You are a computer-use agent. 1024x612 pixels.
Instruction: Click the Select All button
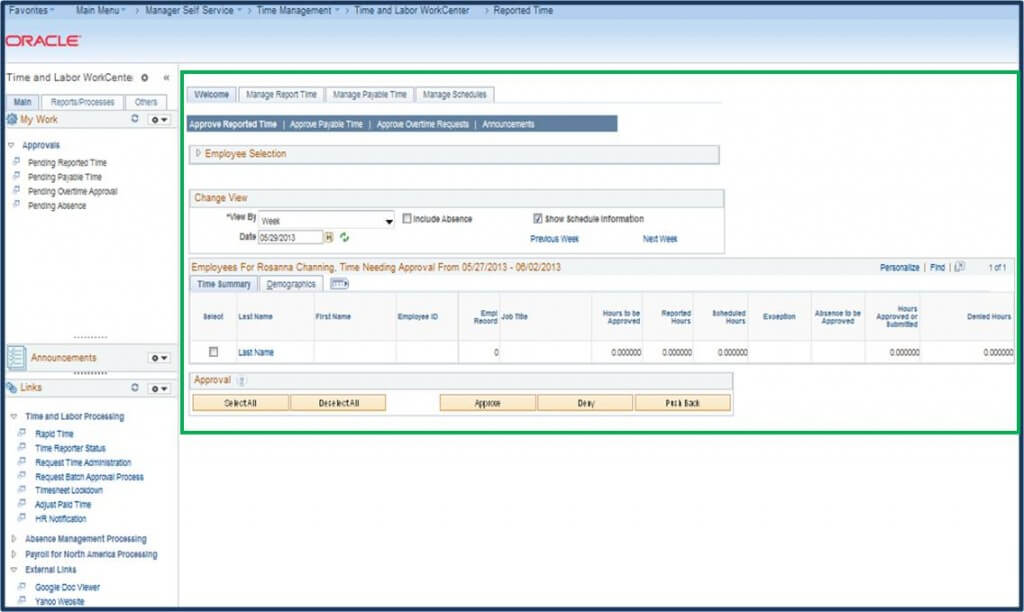(x=240, y=403)
